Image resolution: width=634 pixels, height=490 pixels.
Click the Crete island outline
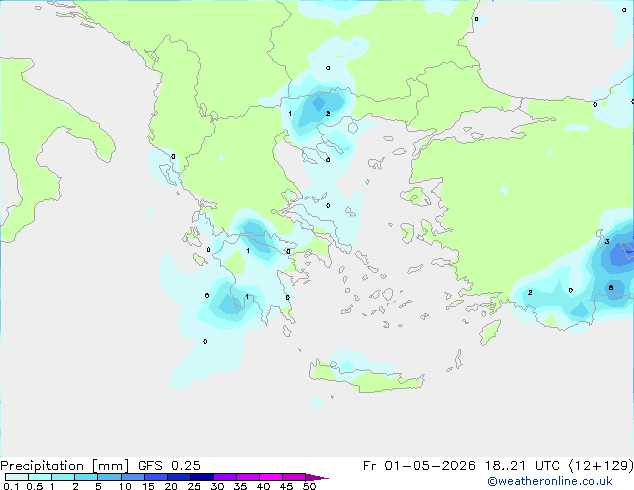pyautogui.click(x=367, y=376)
